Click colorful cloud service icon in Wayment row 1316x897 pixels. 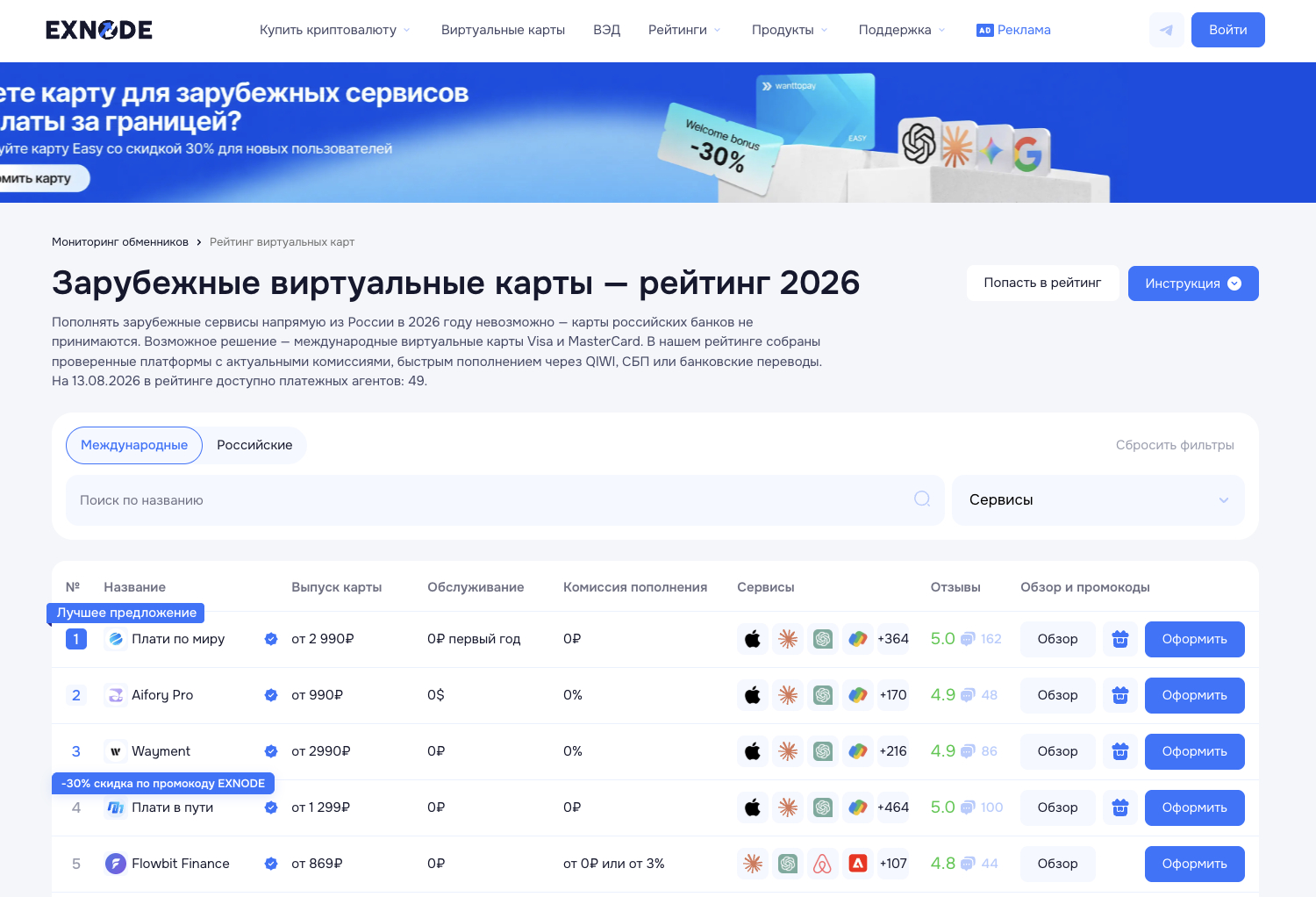(x=858, y=751)
